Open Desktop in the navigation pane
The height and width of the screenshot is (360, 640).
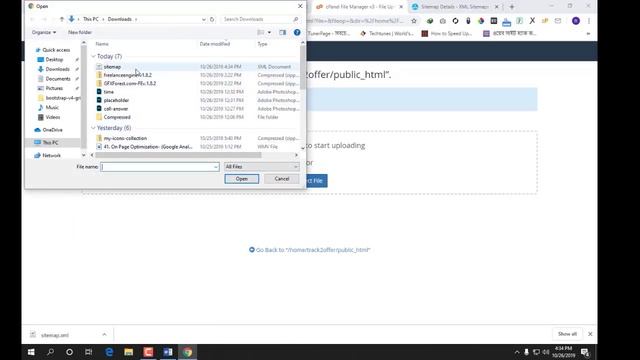[54, 60]
